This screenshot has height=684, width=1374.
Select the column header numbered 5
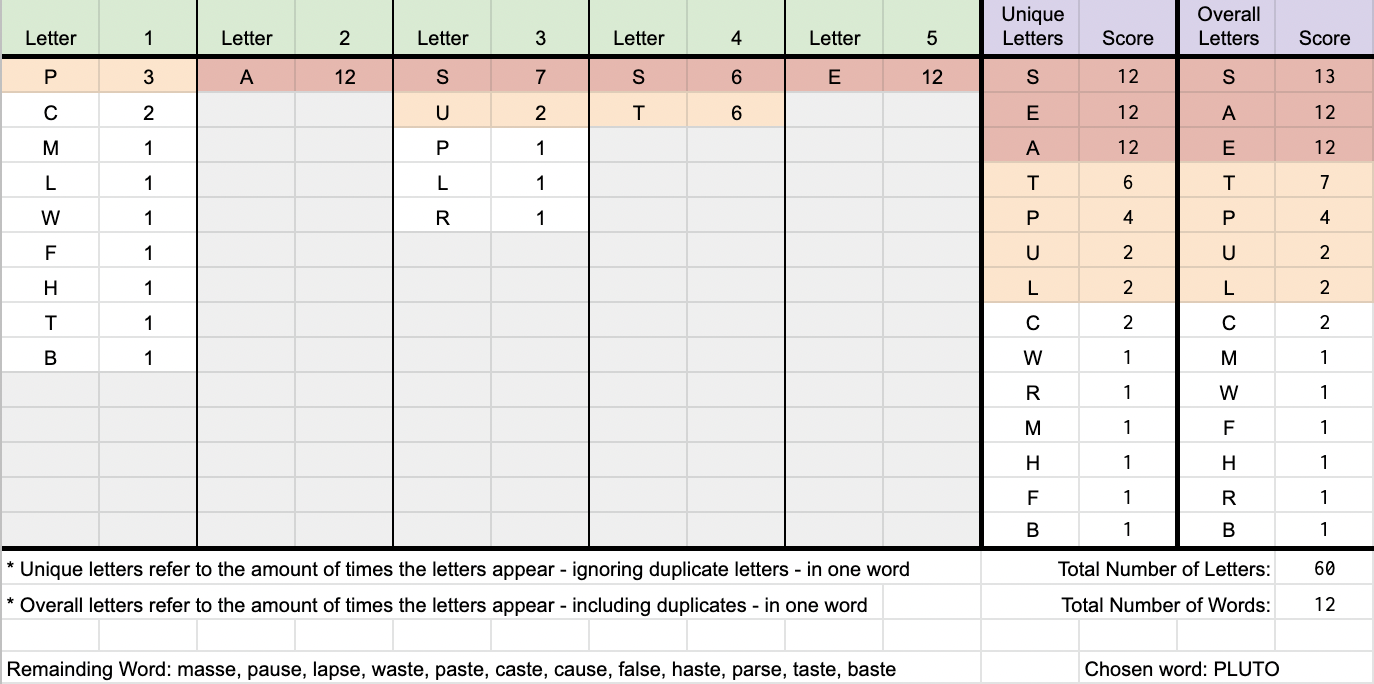pos(932,38)
